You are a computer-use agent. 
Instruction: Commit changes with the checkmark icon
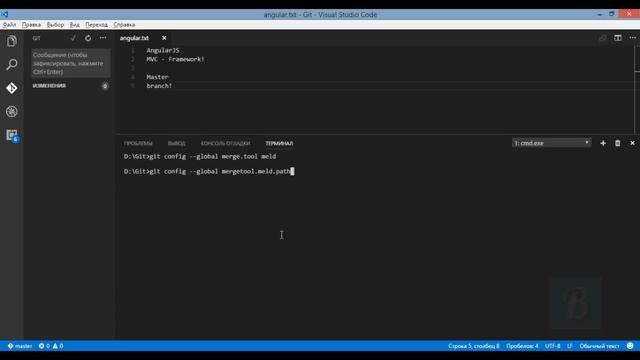point(73,38)
